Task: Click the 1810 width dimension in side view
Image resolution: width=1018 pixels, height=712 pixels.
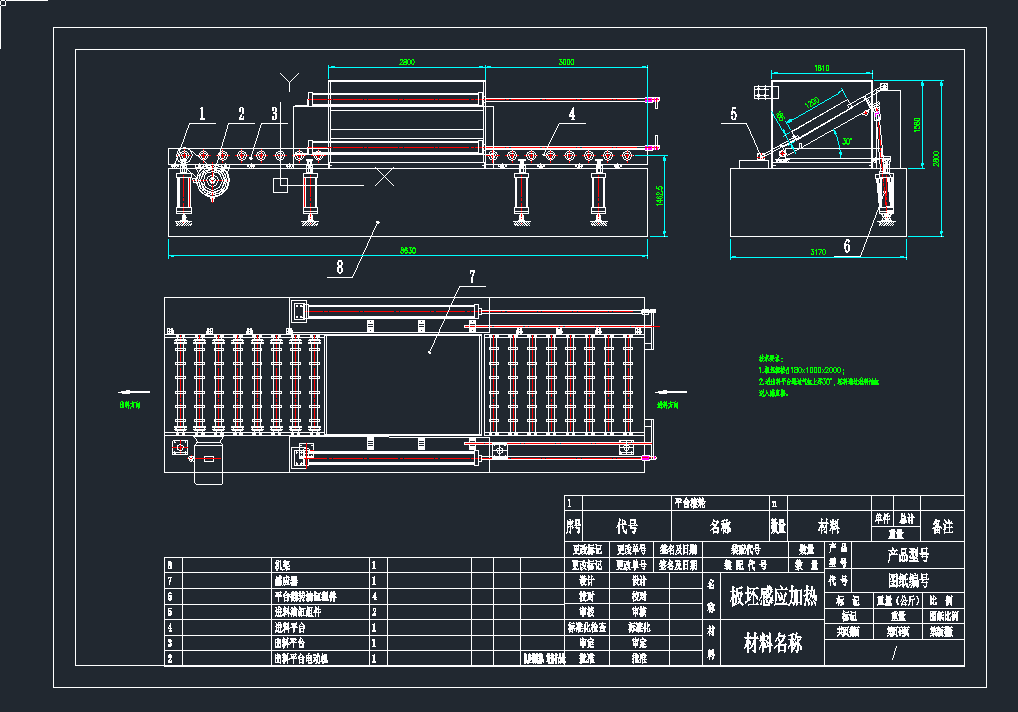Action: [822, 69]
